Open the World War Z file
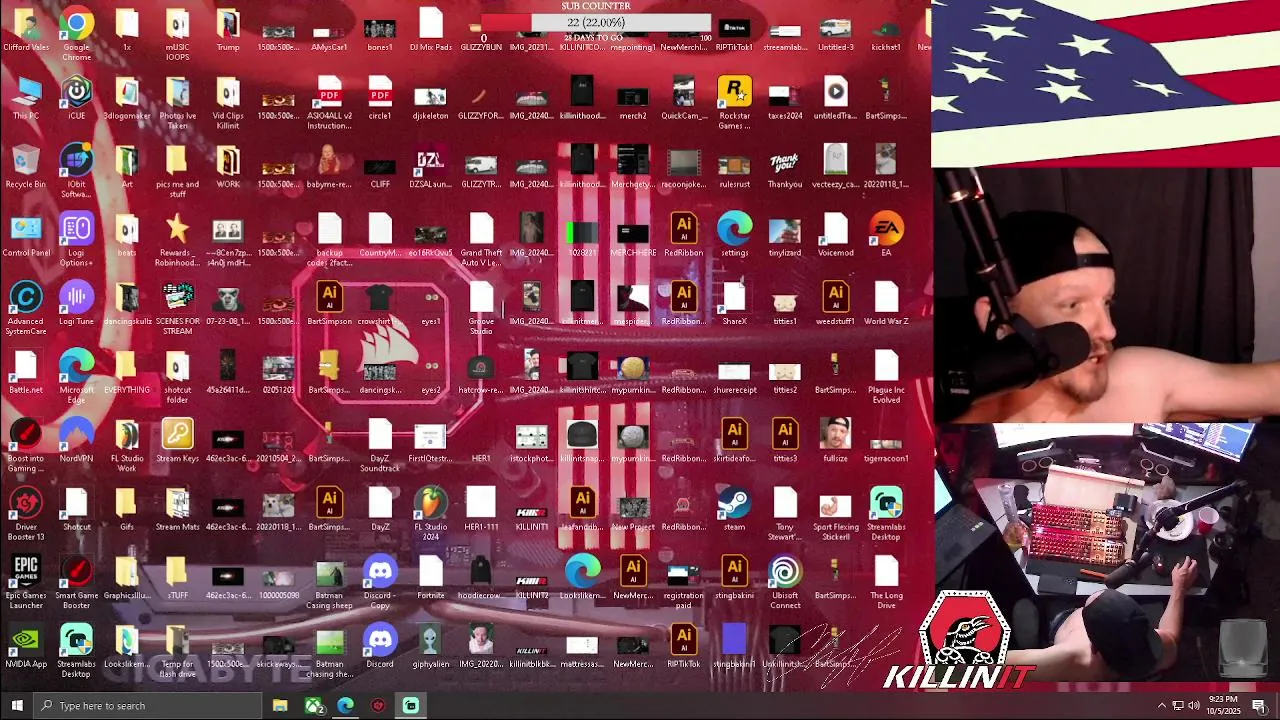The width and height of the screenshot is (1280, 720). coord(886,304)
